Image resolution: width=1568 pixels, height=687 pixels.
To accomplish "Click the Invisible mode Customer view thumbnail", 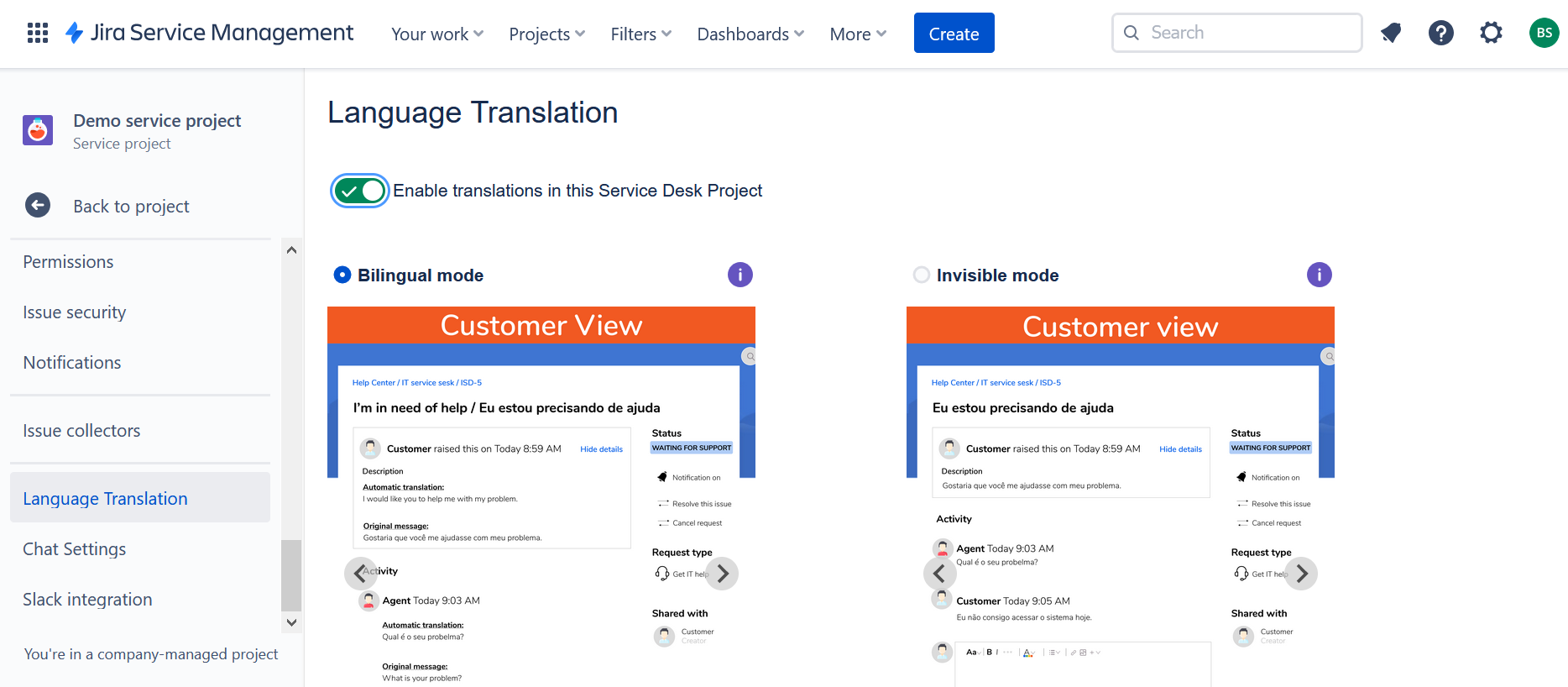I will point(1121,496).
